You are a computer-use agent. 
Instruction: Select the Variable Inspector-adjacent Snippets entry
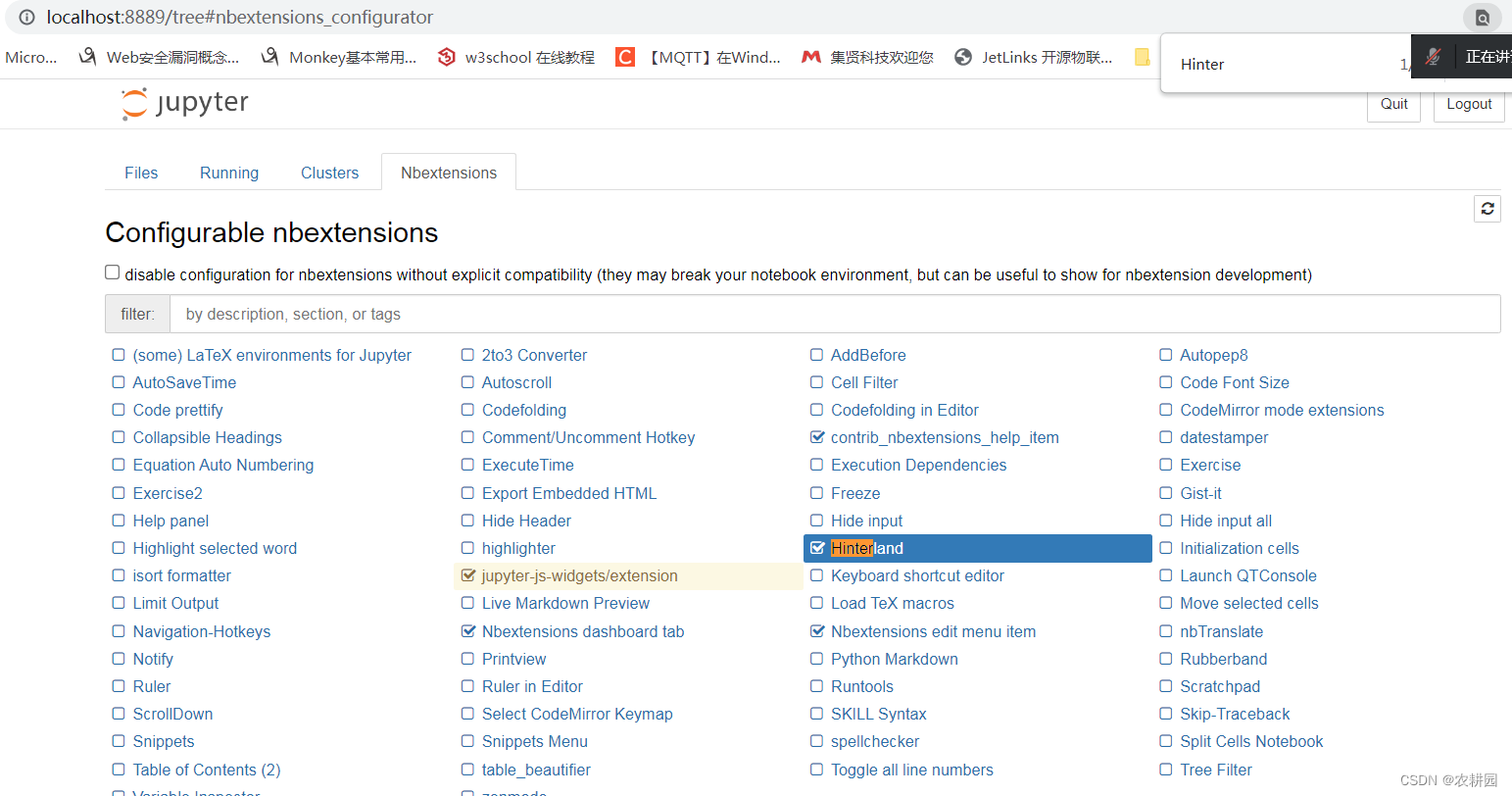(164, 741)
